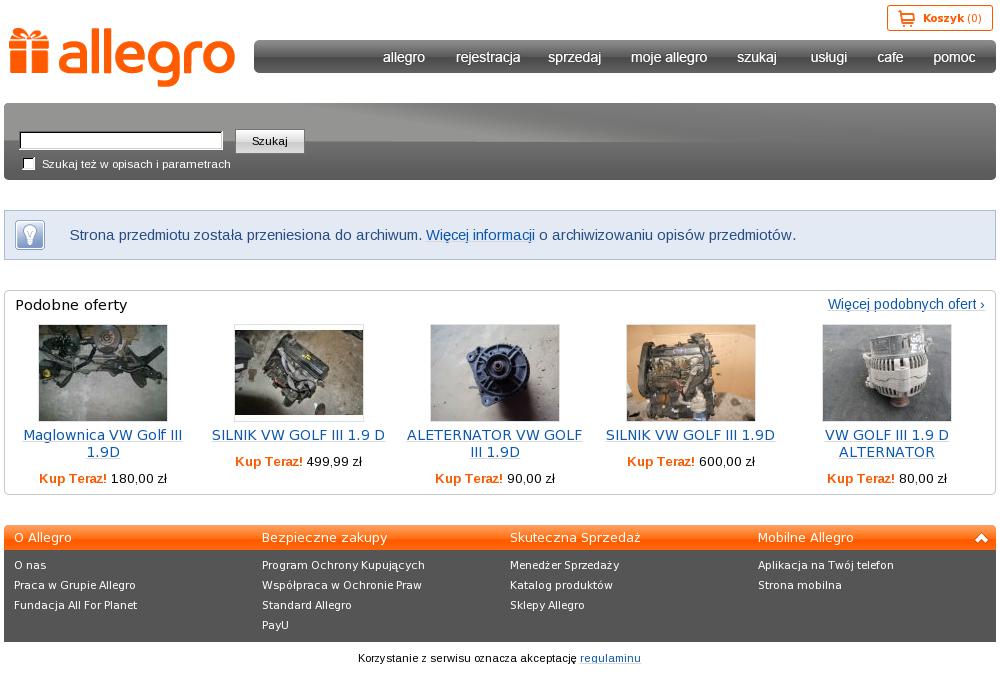Open the blue alternator thumbnail
The height and width of the screenshot is (678, 1000).
495,372
